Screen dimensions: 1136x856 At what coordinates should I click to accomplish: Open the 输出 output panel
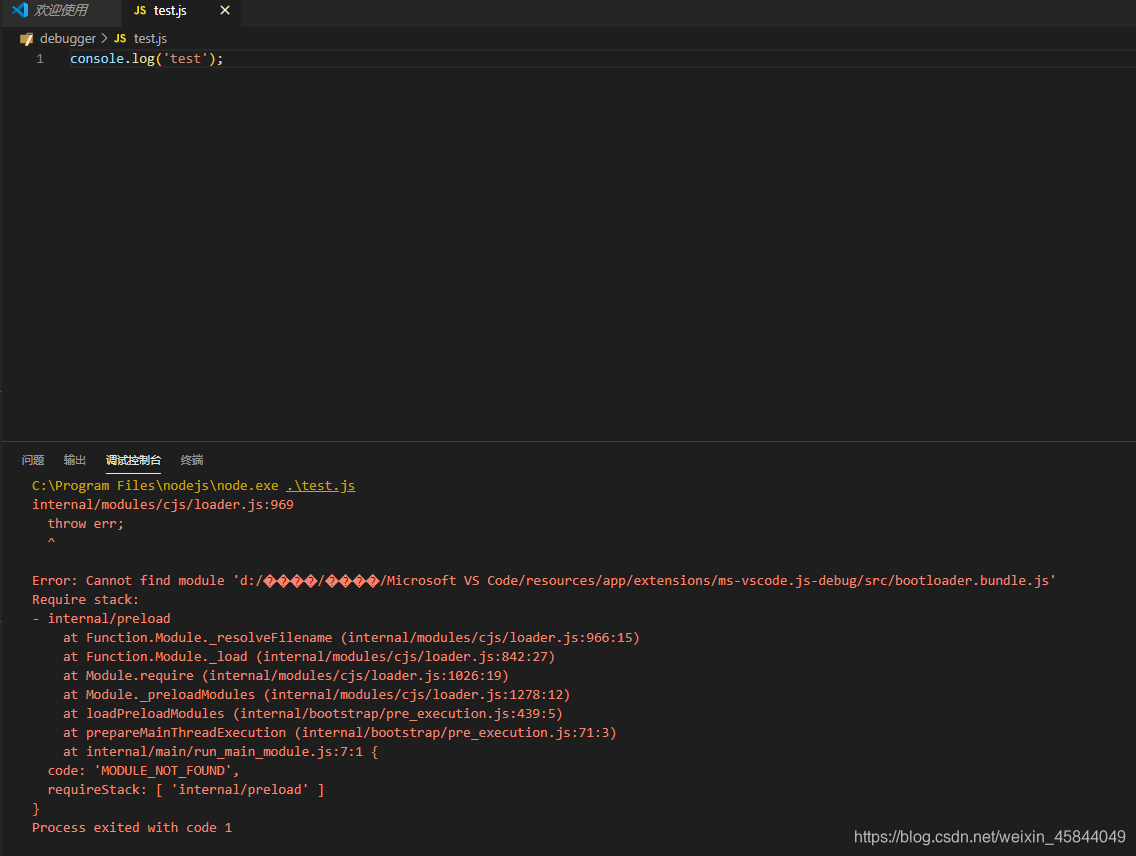(x=74, y=460)
